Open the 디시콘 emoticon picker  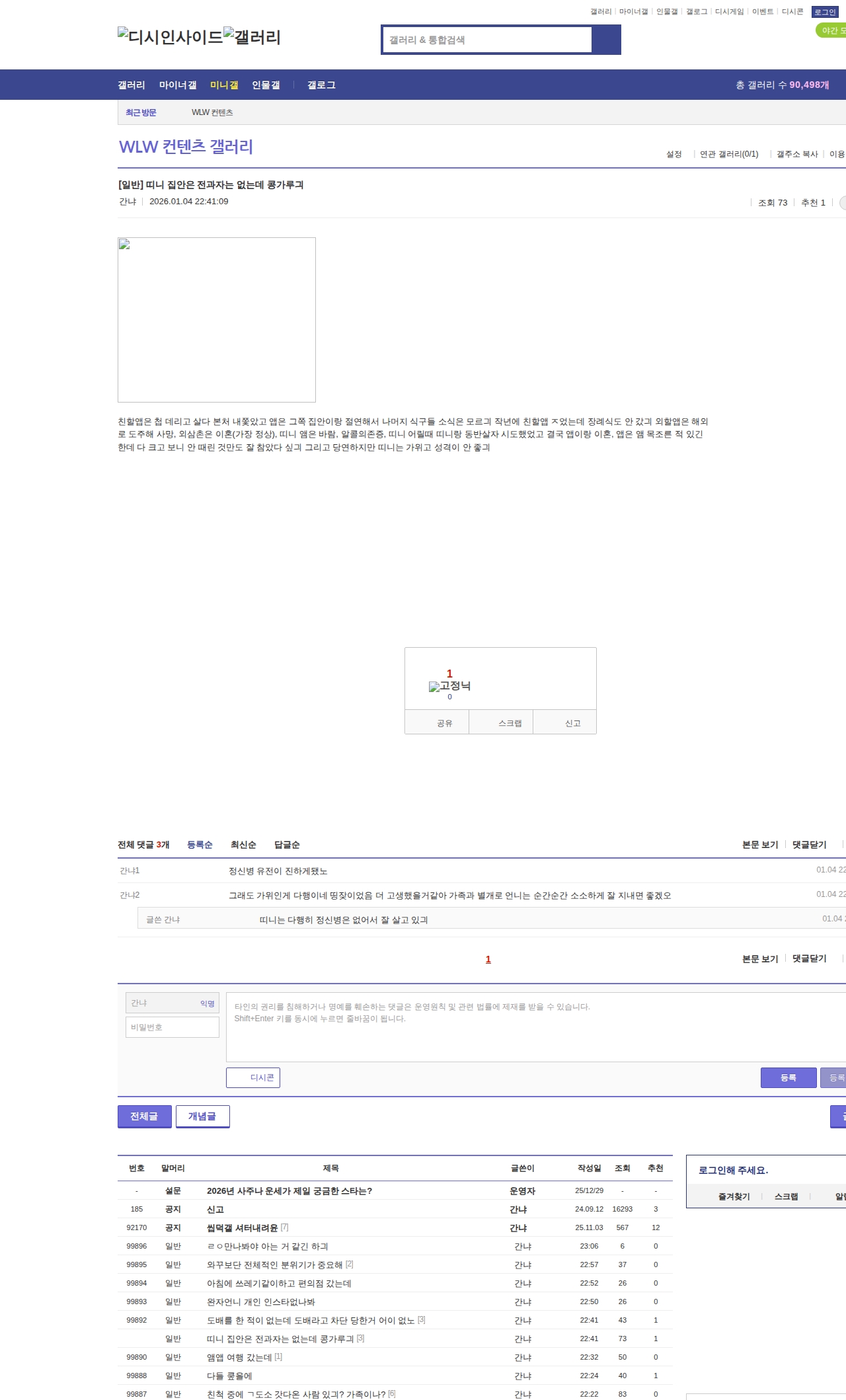coord(253,1077)
